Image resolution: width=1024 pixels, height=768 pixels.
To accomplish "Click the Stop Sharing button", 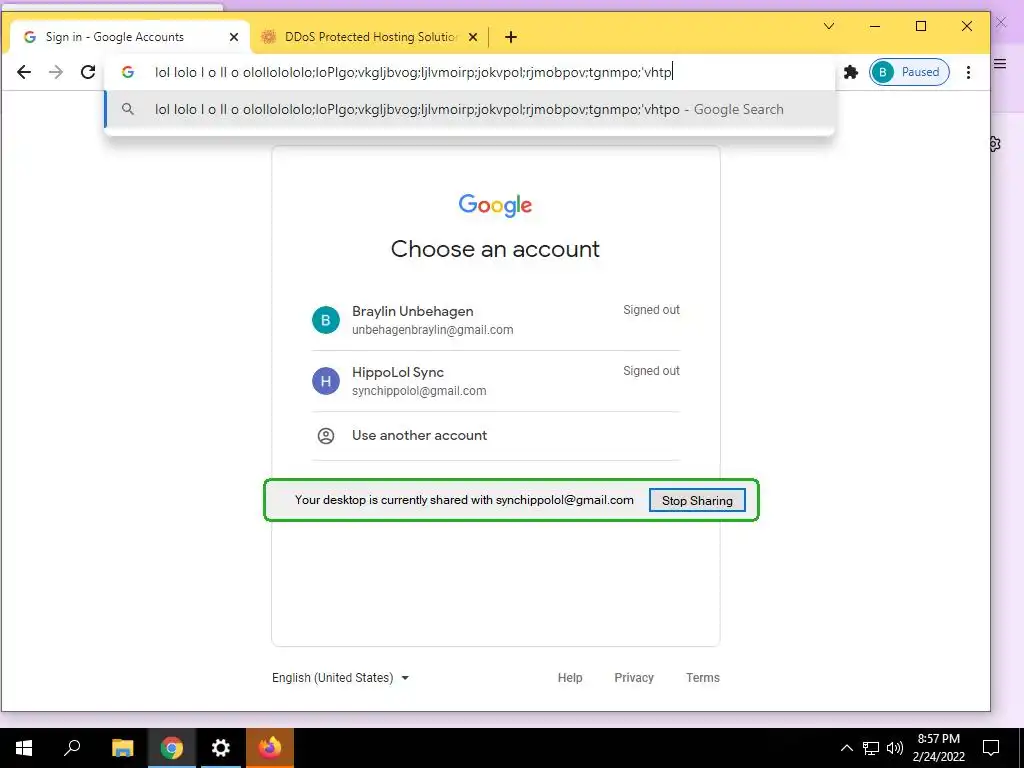I will tap(697, 500).
